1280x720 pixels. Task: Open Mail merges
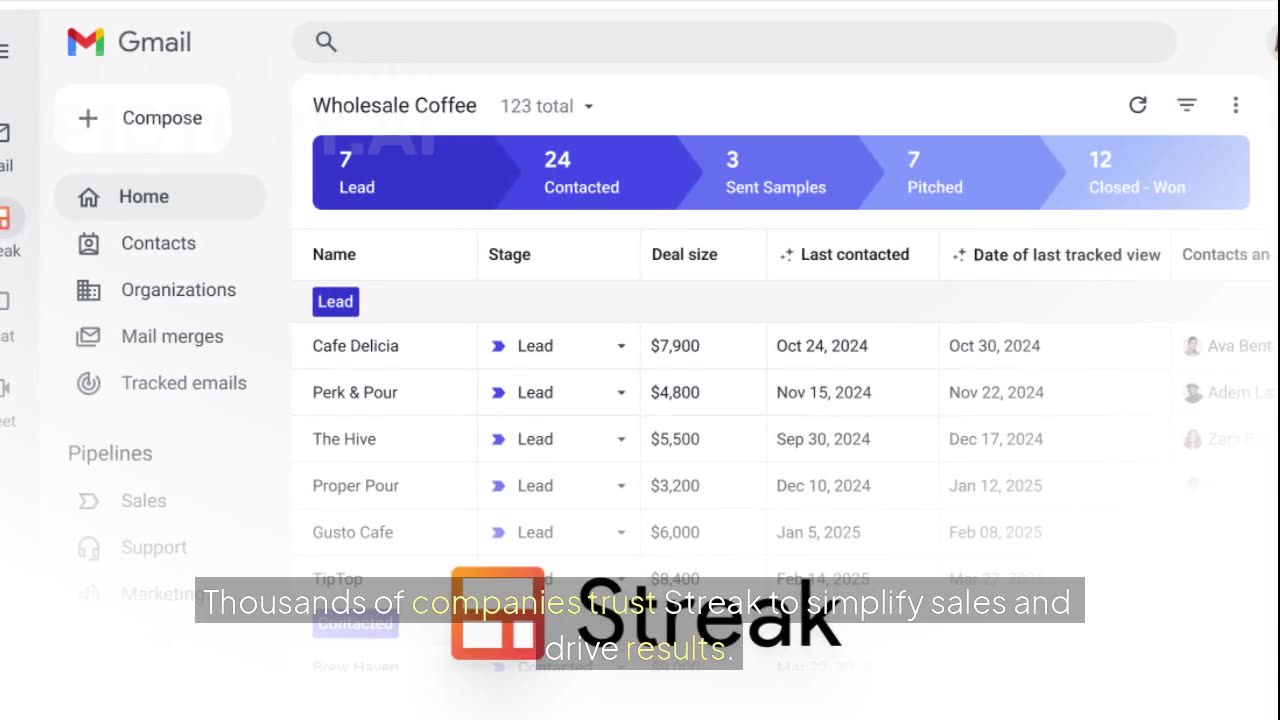[x=172, y=337]
